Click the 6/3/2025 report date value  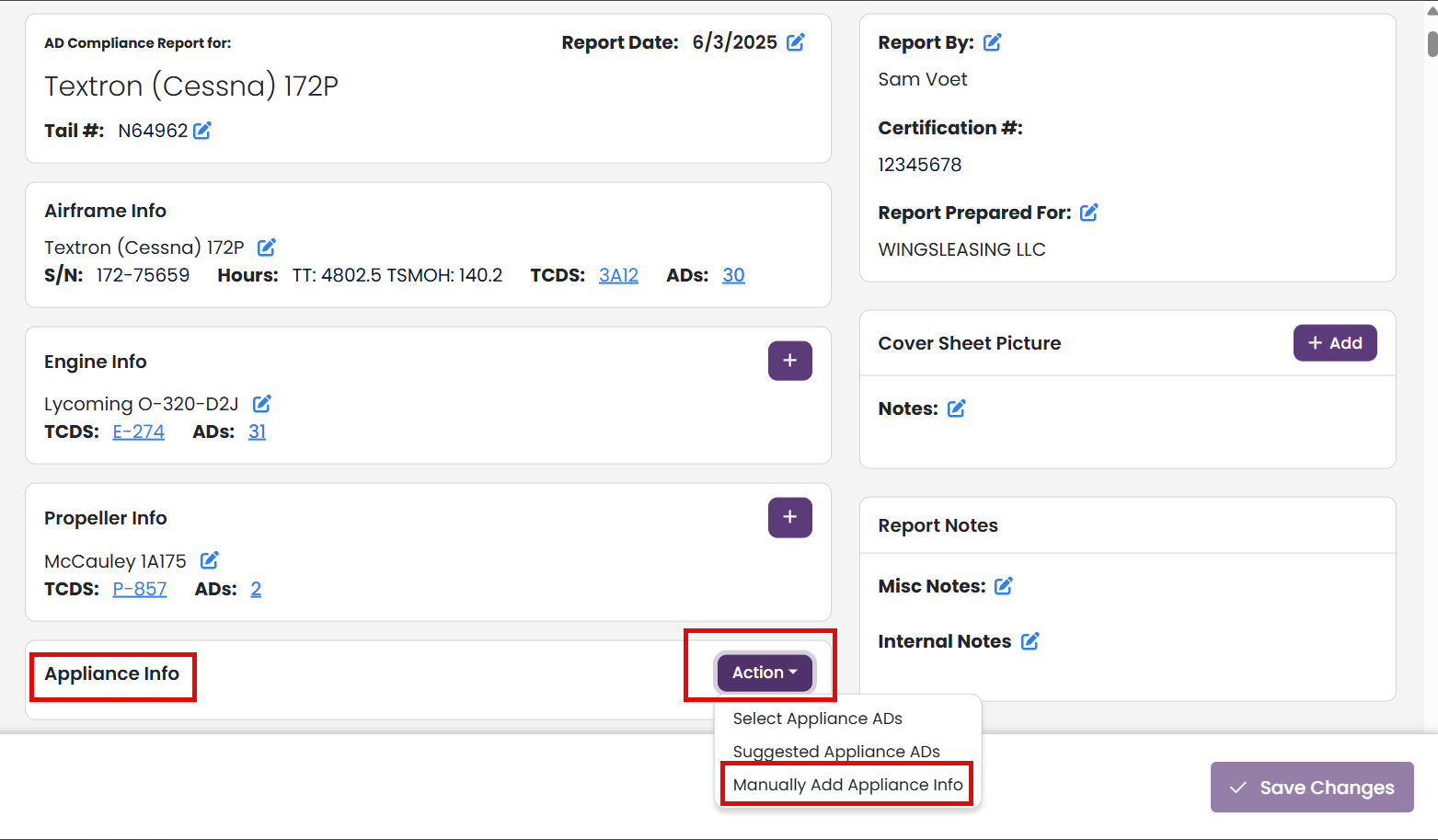[735, 42]
